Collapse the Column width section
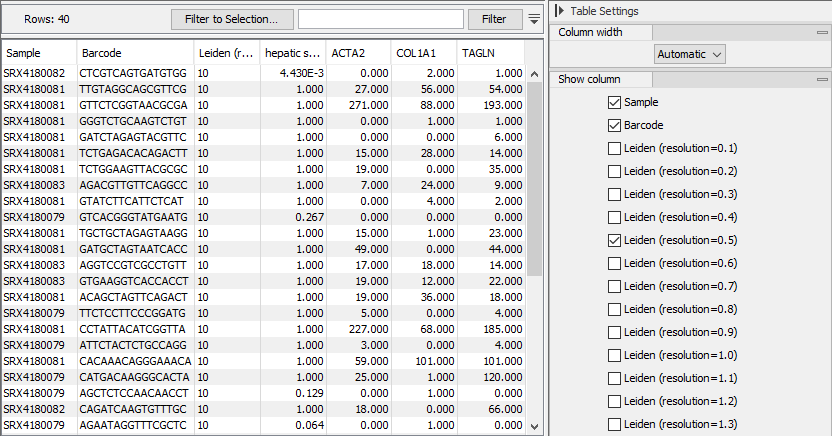The height and width of the screenshot is (436, 832). pyautogui.click(x=822, y=32)
